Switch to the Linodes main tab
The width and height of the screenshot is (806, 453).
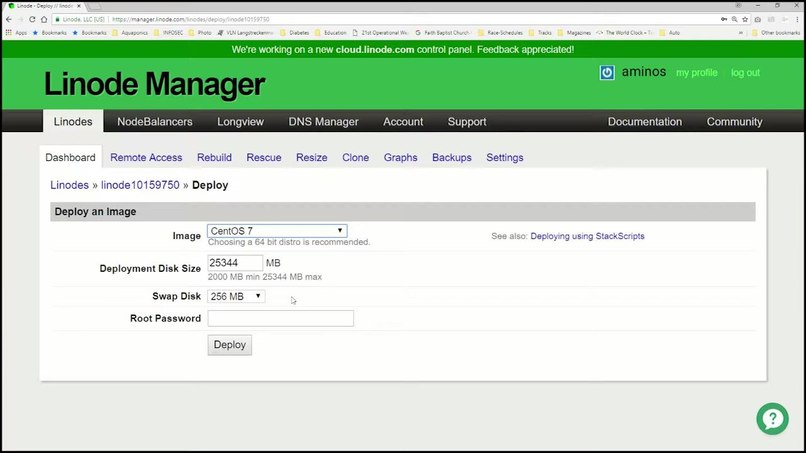73,121
